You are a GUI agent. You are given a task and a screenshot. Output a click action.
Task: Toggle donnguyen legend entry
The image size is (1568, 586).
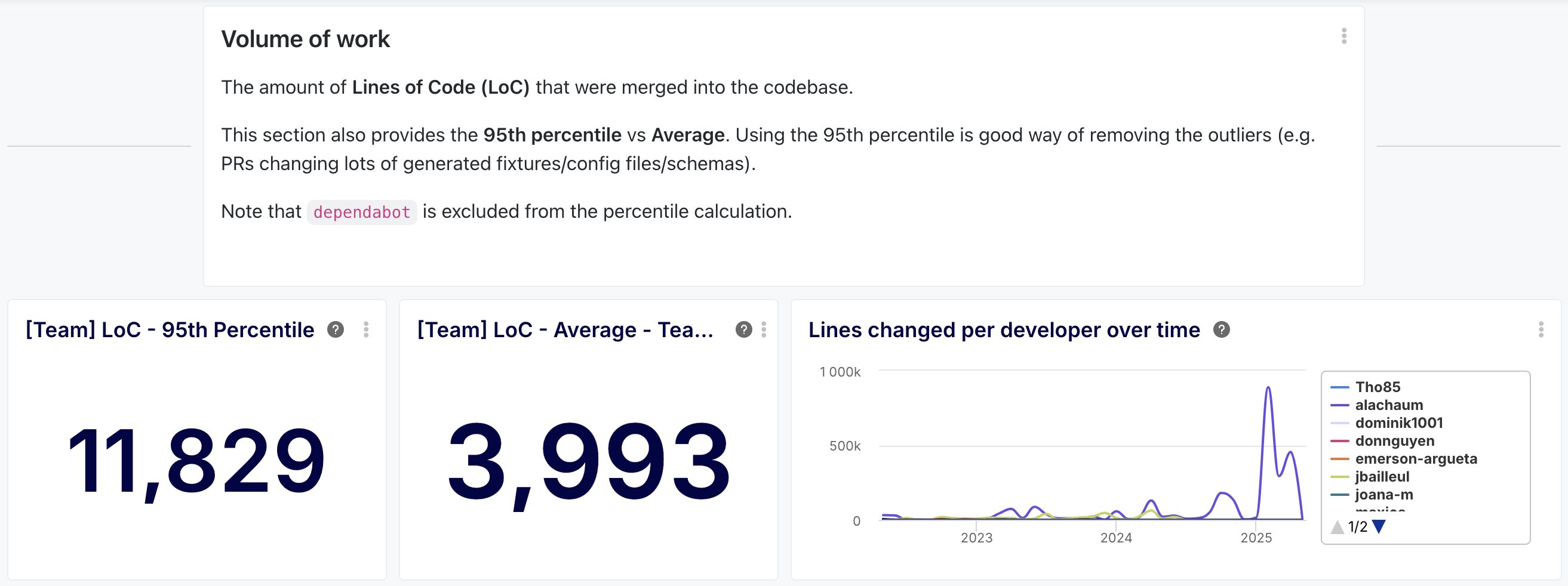tap(1394, 440)
